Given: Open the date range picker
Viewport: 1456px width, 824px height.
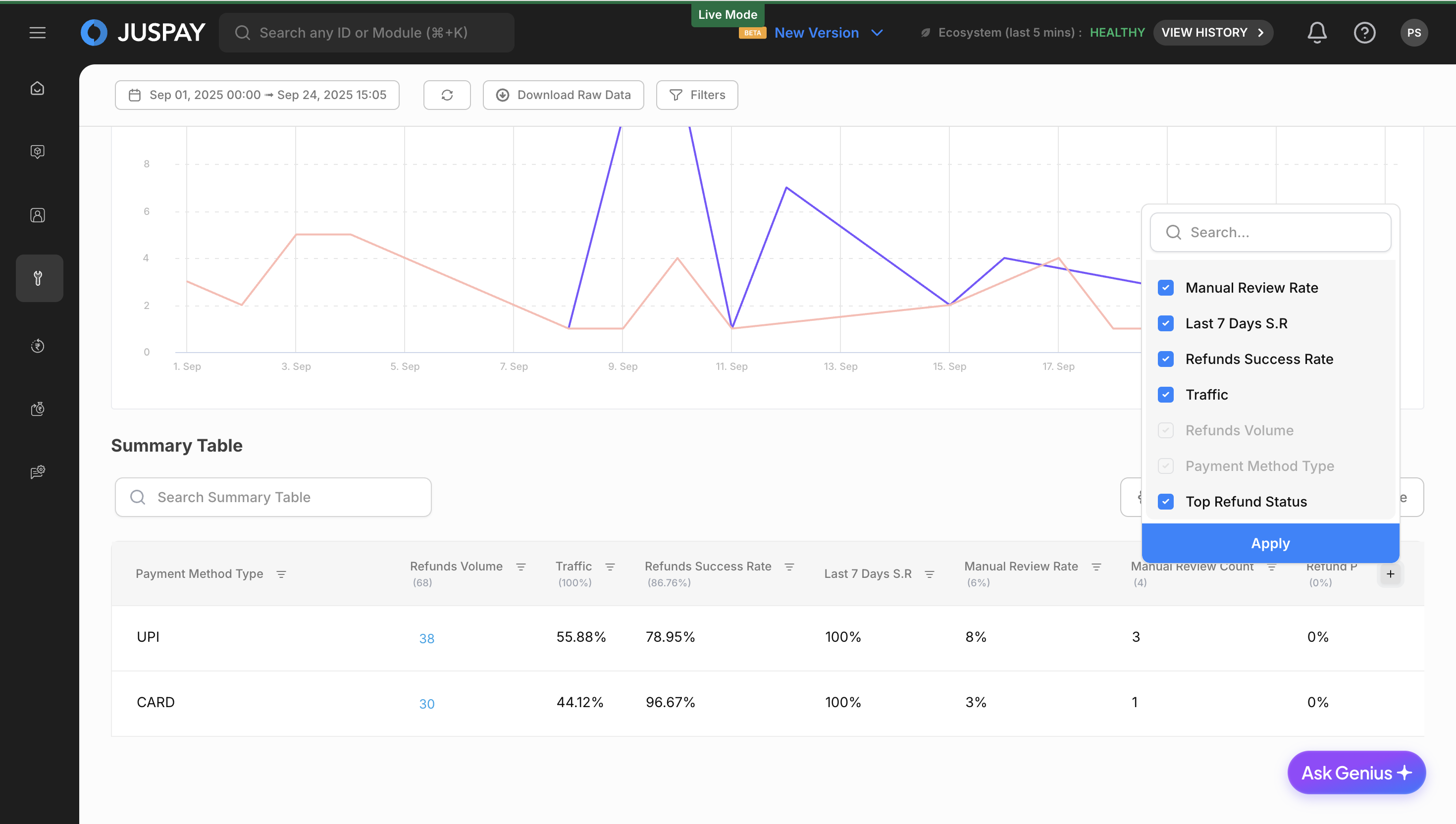Looking at the screenshot, I should 258,95.
